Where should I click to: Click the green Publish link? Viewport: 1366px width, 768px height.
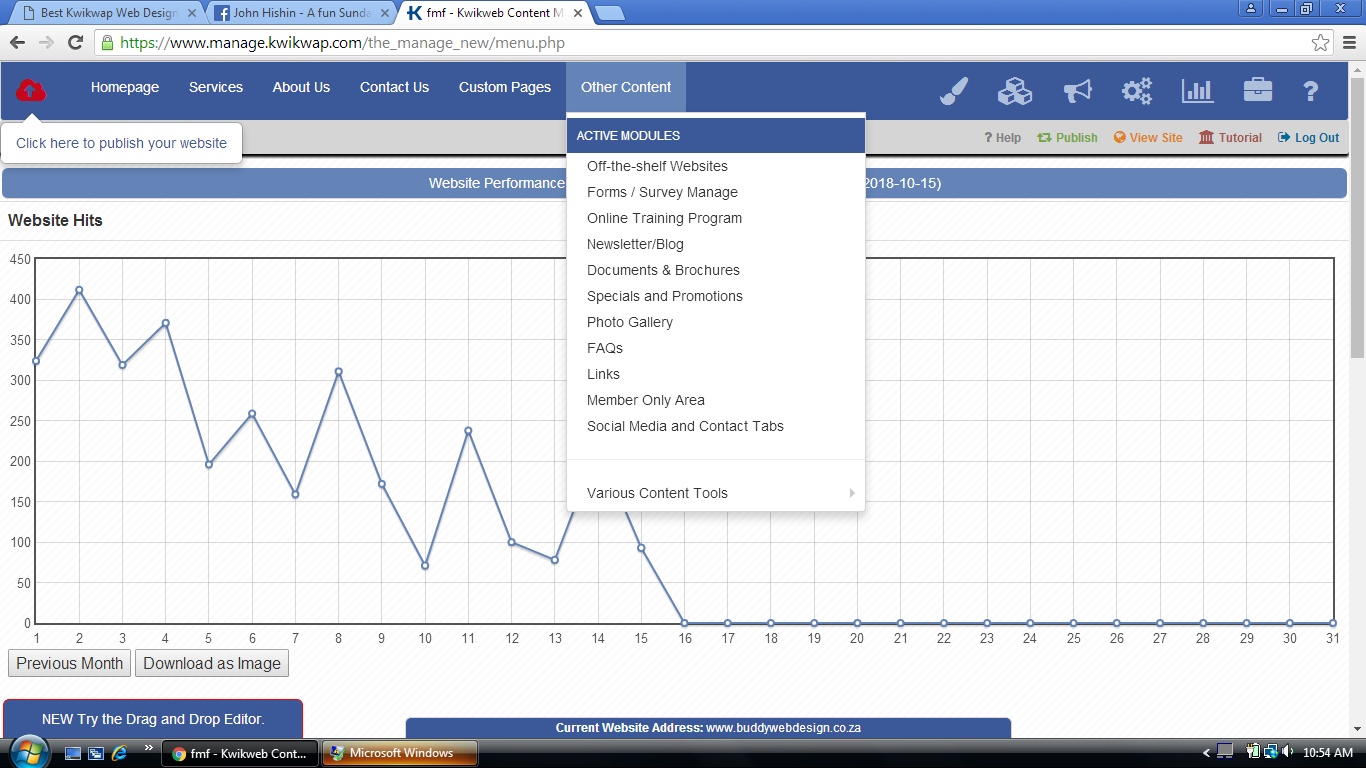pos(1067,138)
